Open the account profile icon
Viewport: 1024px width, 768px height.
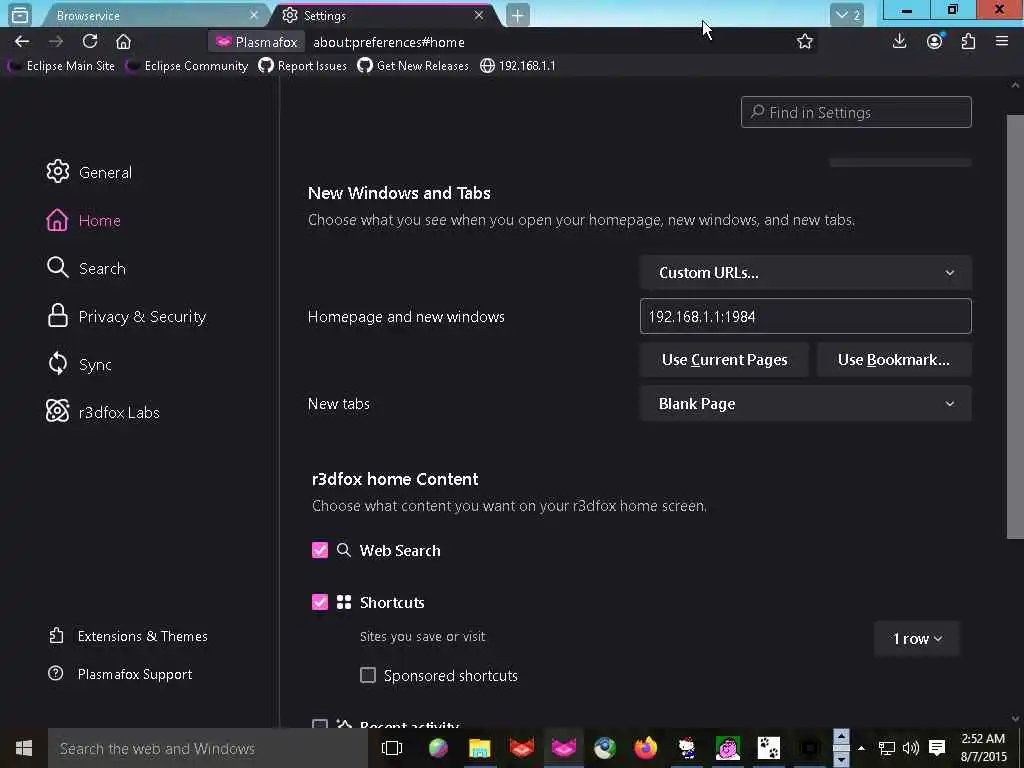[935, 42]
